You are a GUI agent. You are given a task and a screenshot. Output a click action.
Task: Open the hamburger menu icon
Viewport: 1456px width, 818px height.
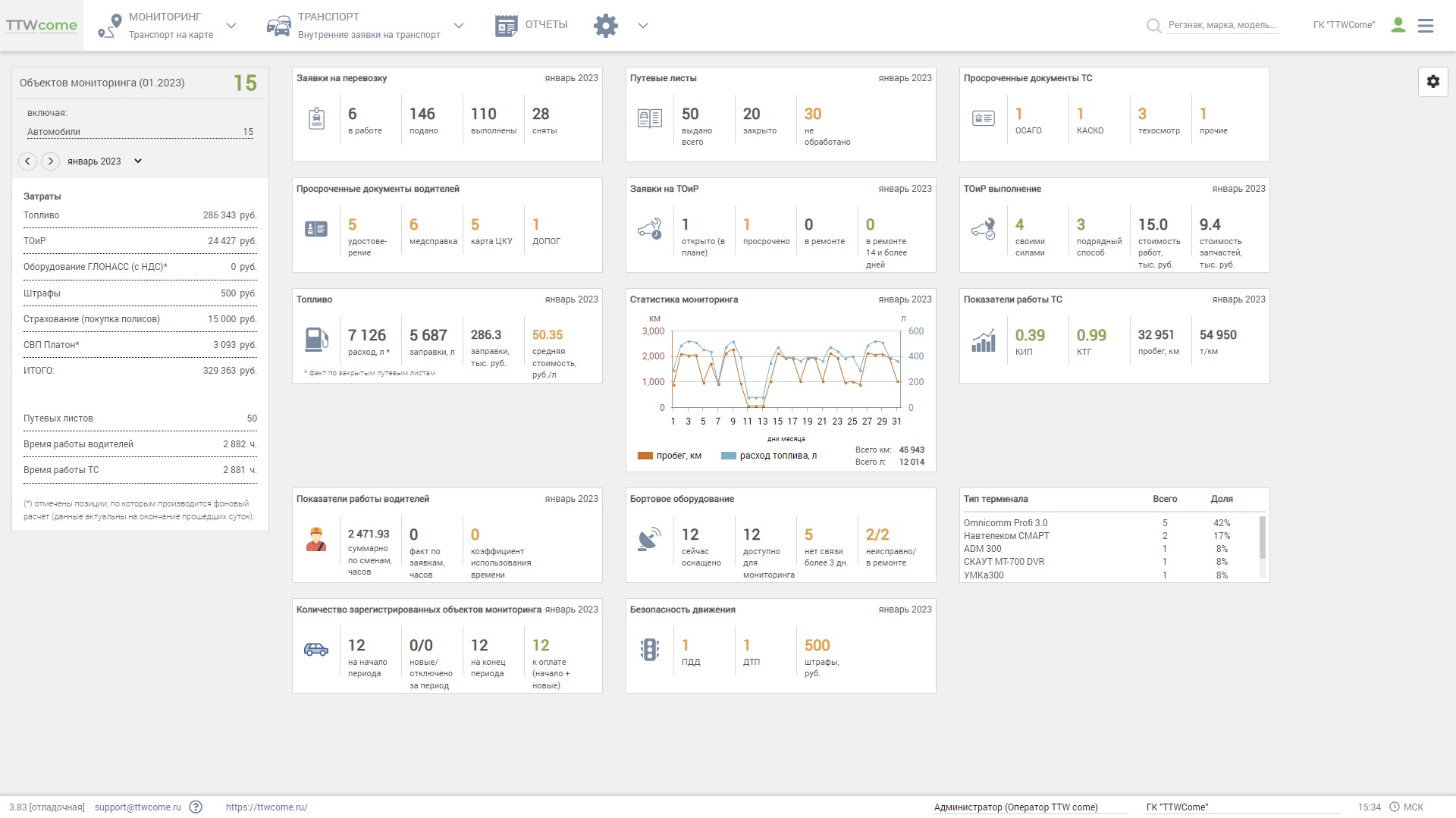click(x=1426, y=26)
